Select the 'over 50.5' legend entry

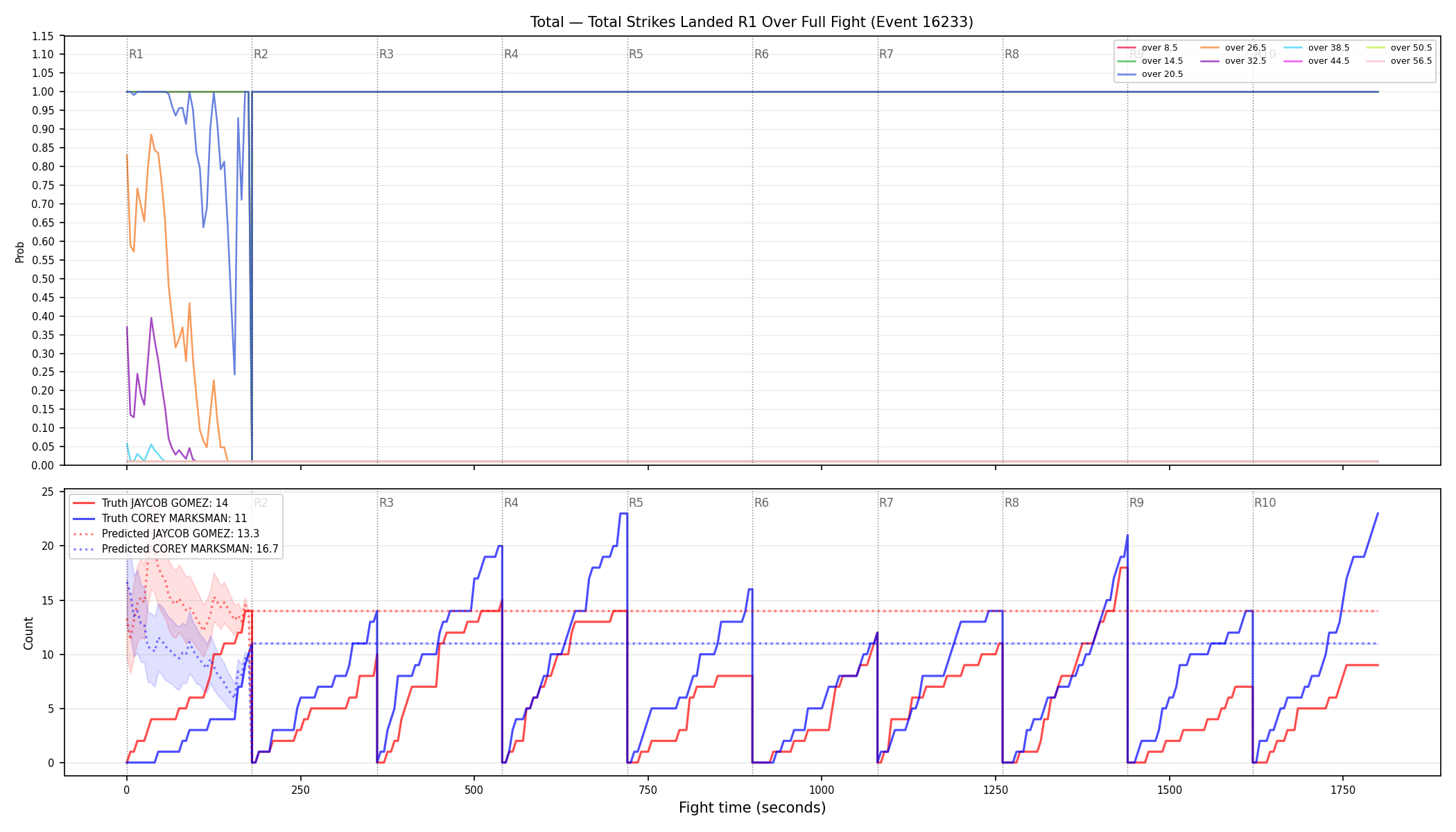[x=1399, y=48]
